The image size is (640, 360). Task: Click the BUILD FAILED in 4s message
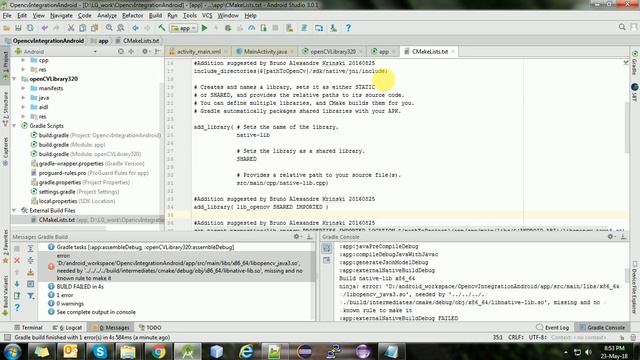click(80, 287)
